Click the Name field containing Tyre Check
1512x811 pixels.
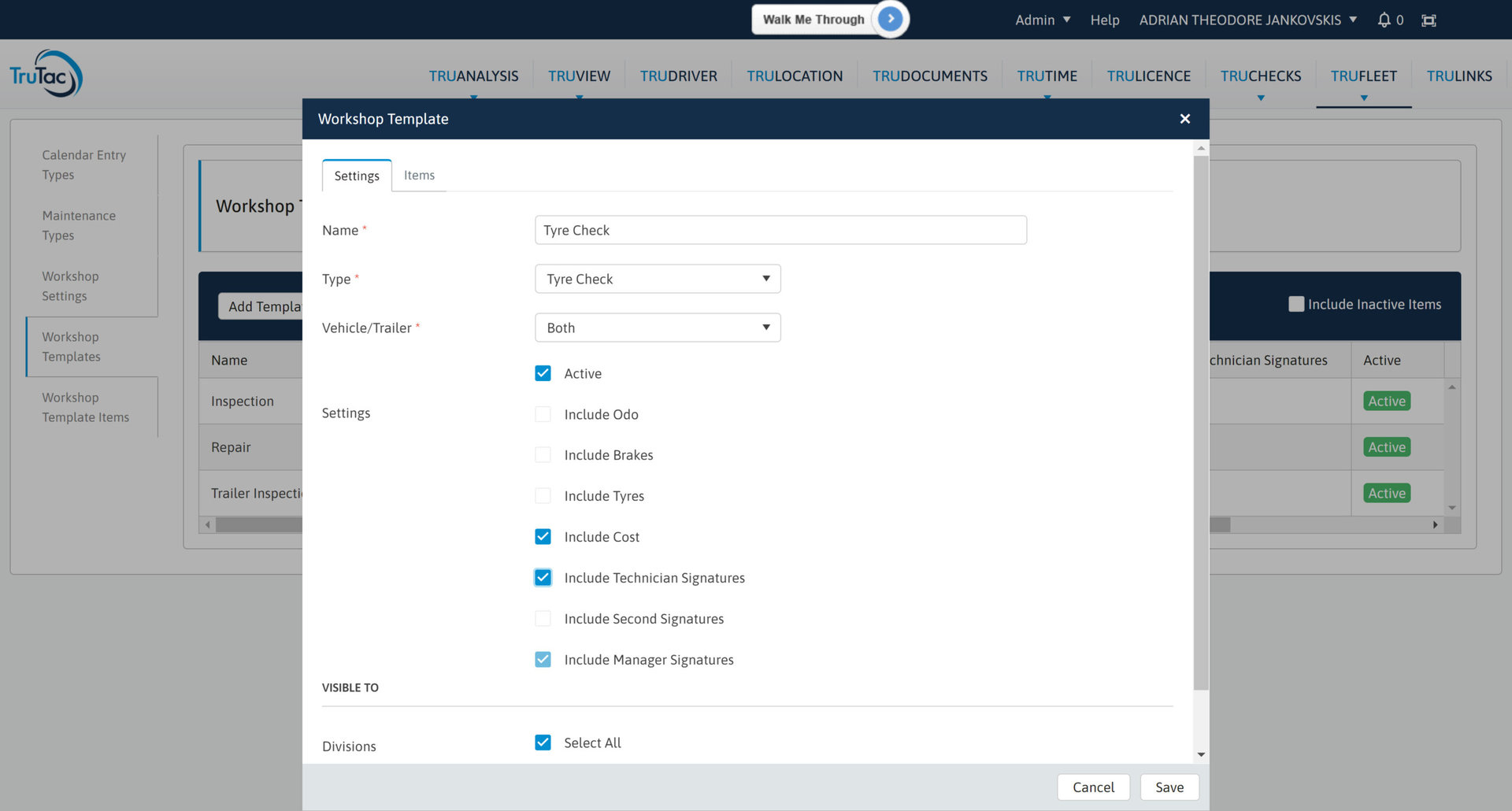[780, 230]
